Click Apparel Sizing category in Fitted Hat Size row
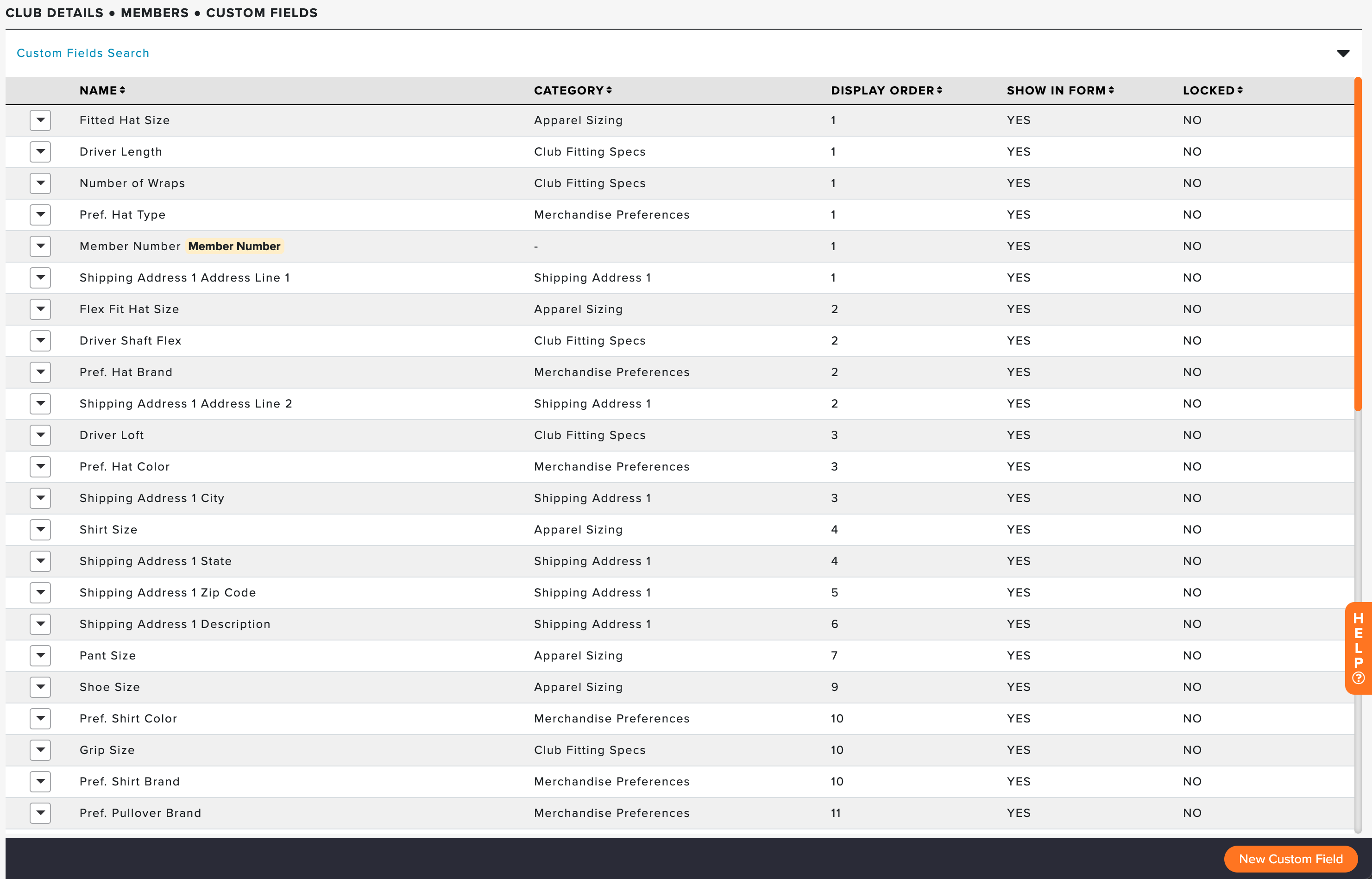This screenshot has height=879, width=1372. (578, 120)
